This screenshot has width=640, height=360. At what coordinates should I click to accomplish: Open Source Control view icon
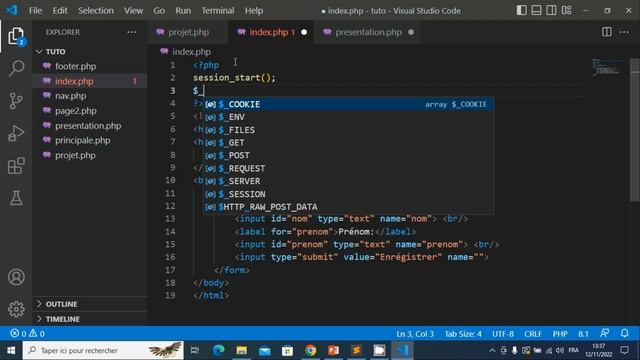pos(16,101)
